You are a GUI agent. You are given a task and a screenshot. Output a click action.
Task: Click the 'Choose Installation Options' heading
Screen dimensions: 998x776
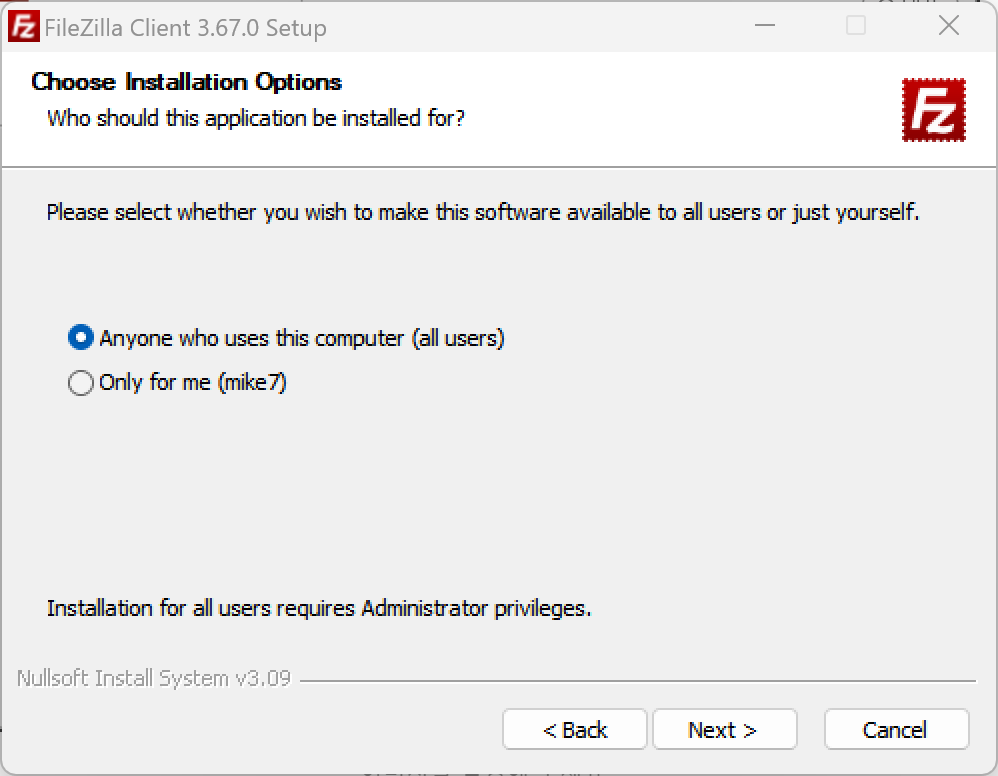coord(186,82)
